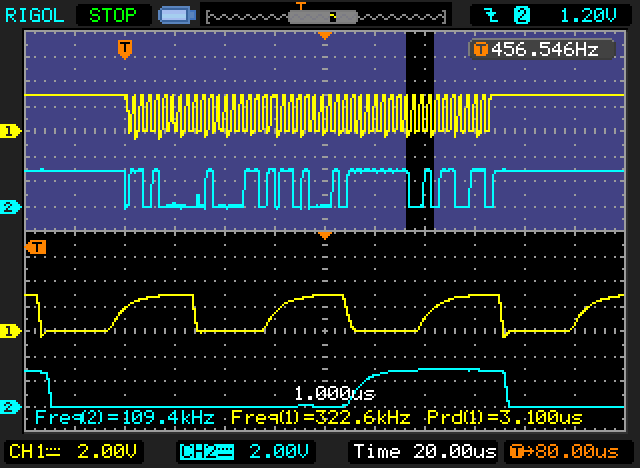Click the green STOP run status
640x468 pixels.
pos(113,16)
